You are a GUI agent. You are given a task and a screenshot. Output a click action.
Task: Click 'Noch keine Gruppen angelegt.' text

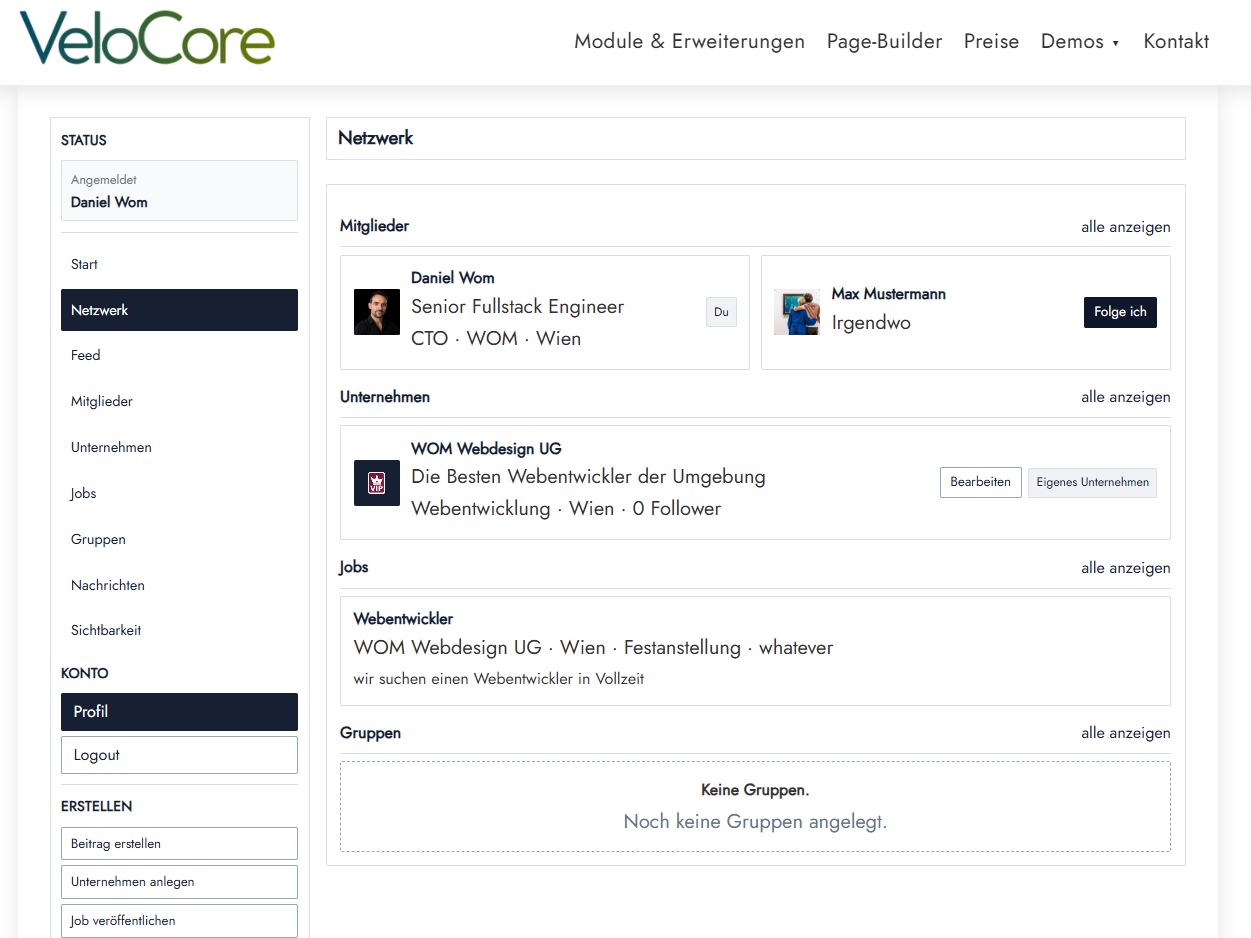755,822
